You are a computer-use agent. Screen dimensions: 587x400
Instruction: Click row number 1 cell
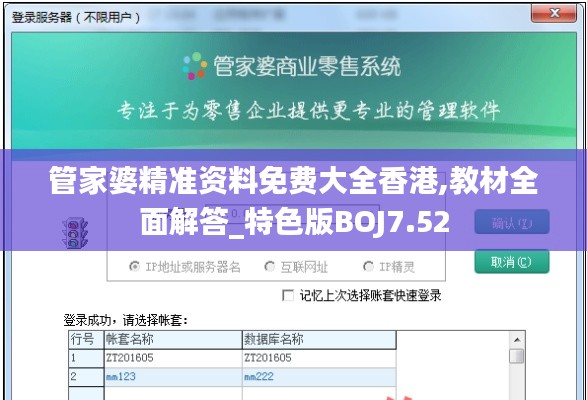[86, 358]
